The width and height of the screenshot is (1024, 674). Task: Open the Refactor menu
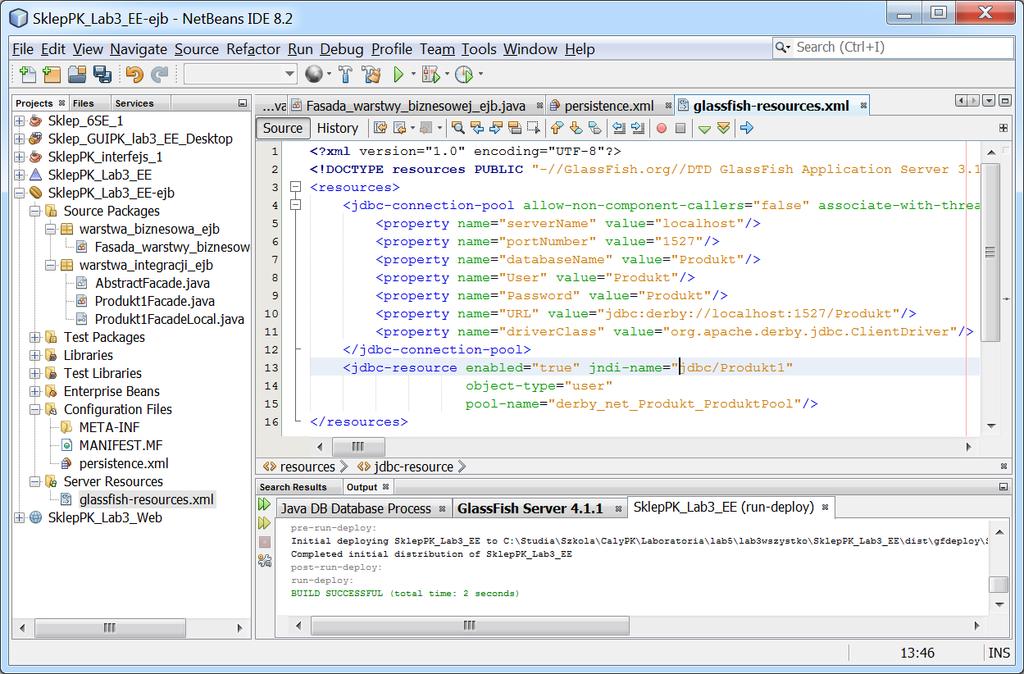click(x=253, y=49)
